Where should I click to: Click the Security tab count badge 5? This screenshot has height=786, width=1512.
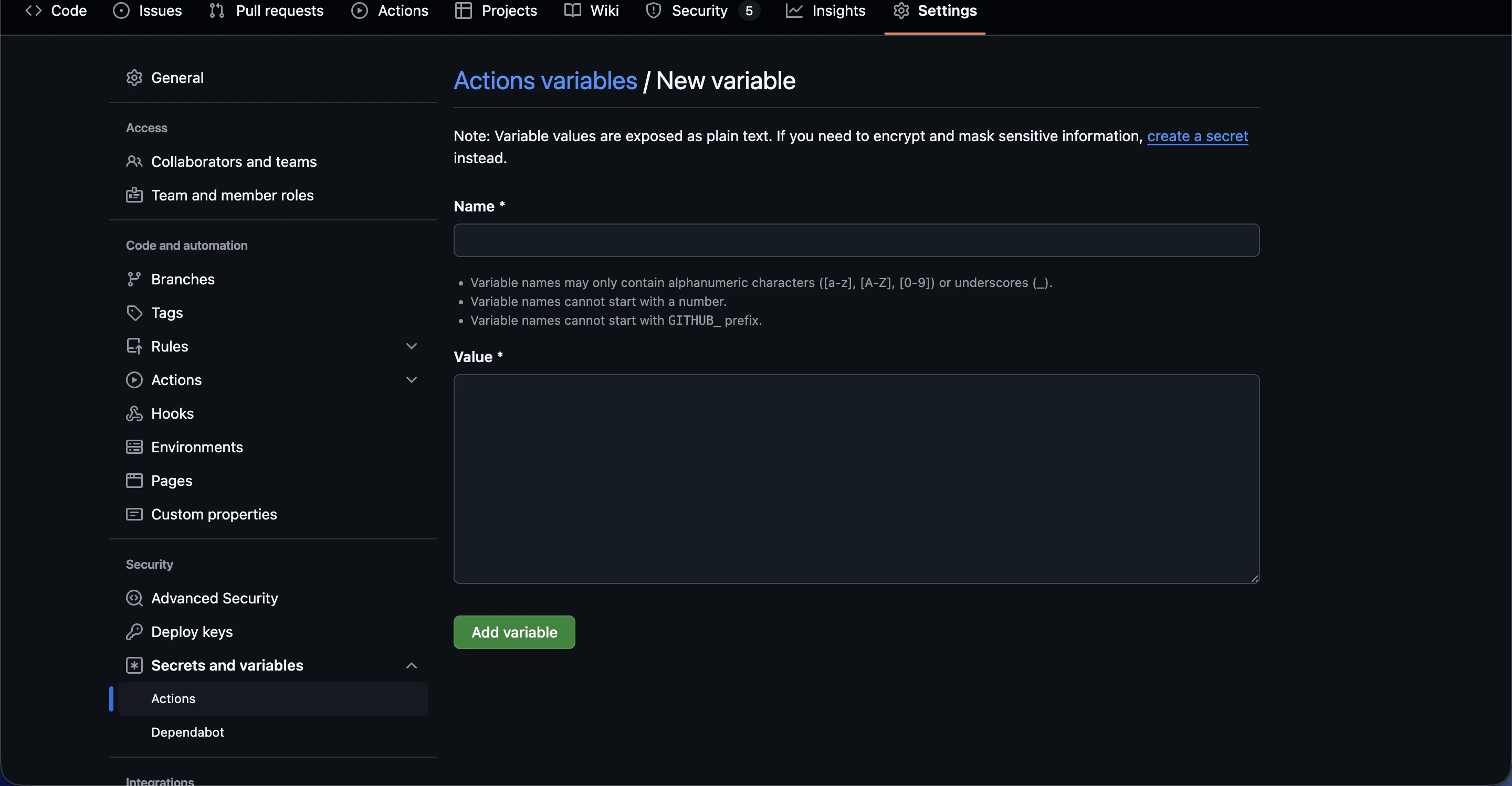[x=749, y=10]
